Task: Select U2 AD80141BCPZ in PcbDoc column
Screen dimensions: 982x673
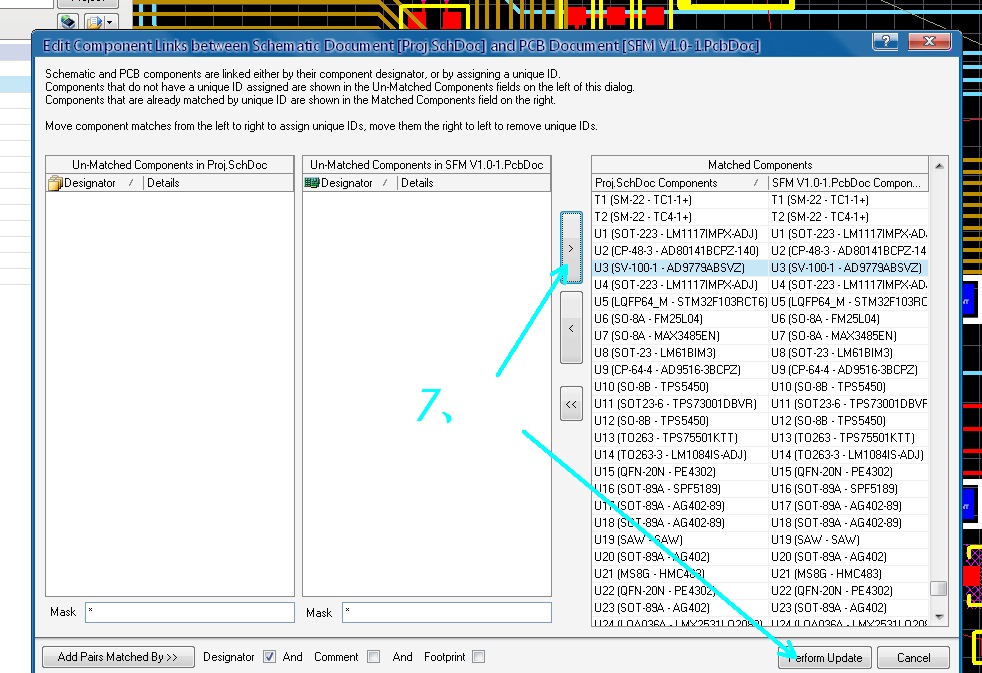Action: click(x=849, y=250)
